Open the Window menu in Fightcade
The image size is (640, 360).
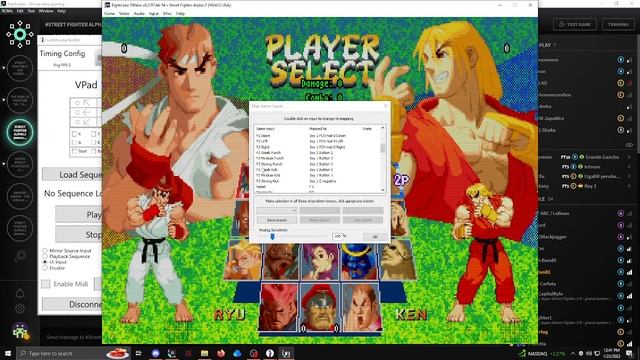[x=46, y=11]
